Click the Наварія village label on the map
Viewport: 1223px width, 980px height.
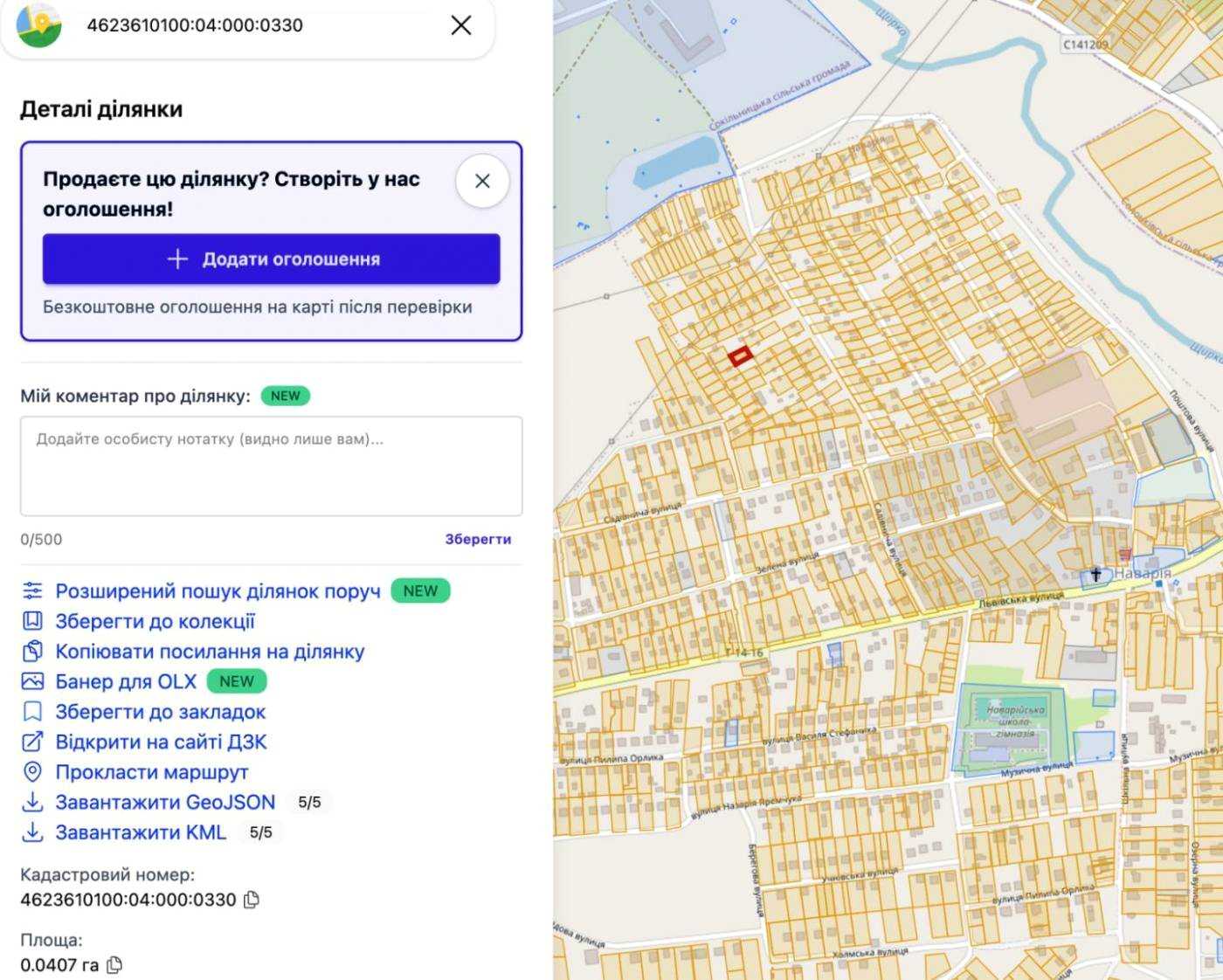[x=1142, y=574]
